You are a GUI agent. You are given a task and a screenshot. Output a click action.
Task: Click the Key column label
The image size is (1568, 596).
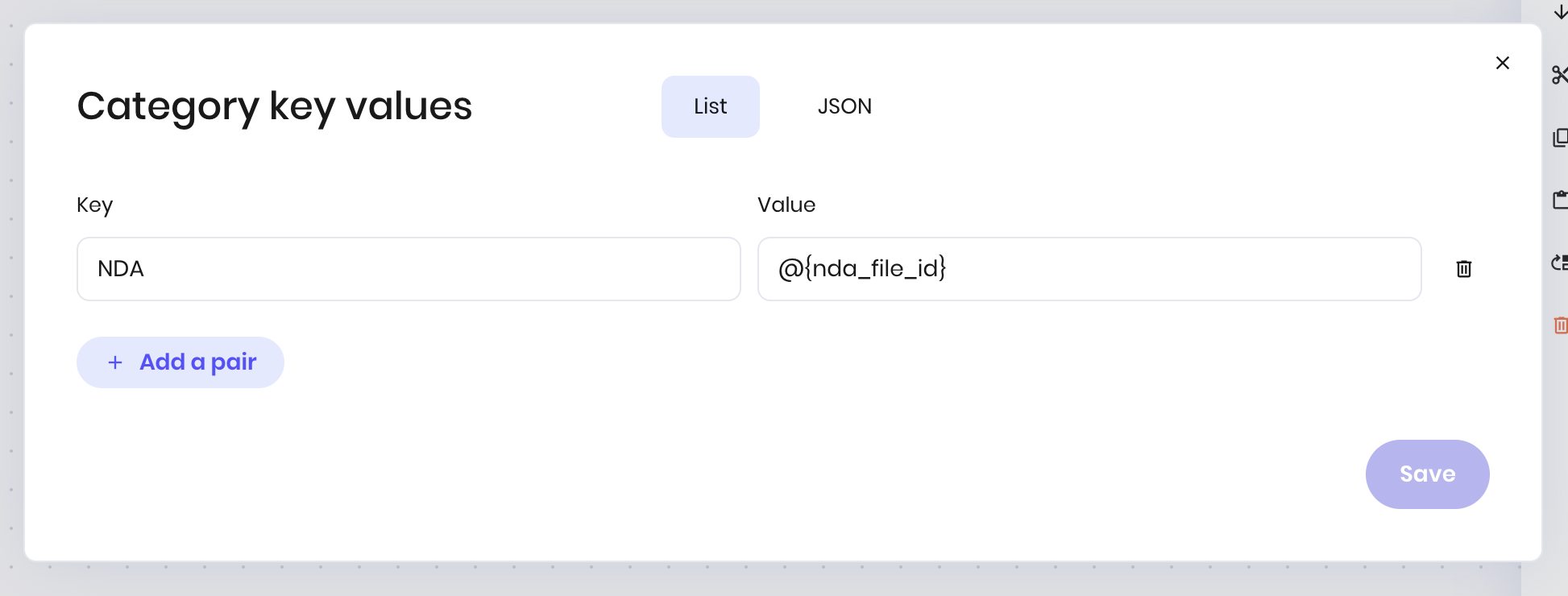click(94, 205)
